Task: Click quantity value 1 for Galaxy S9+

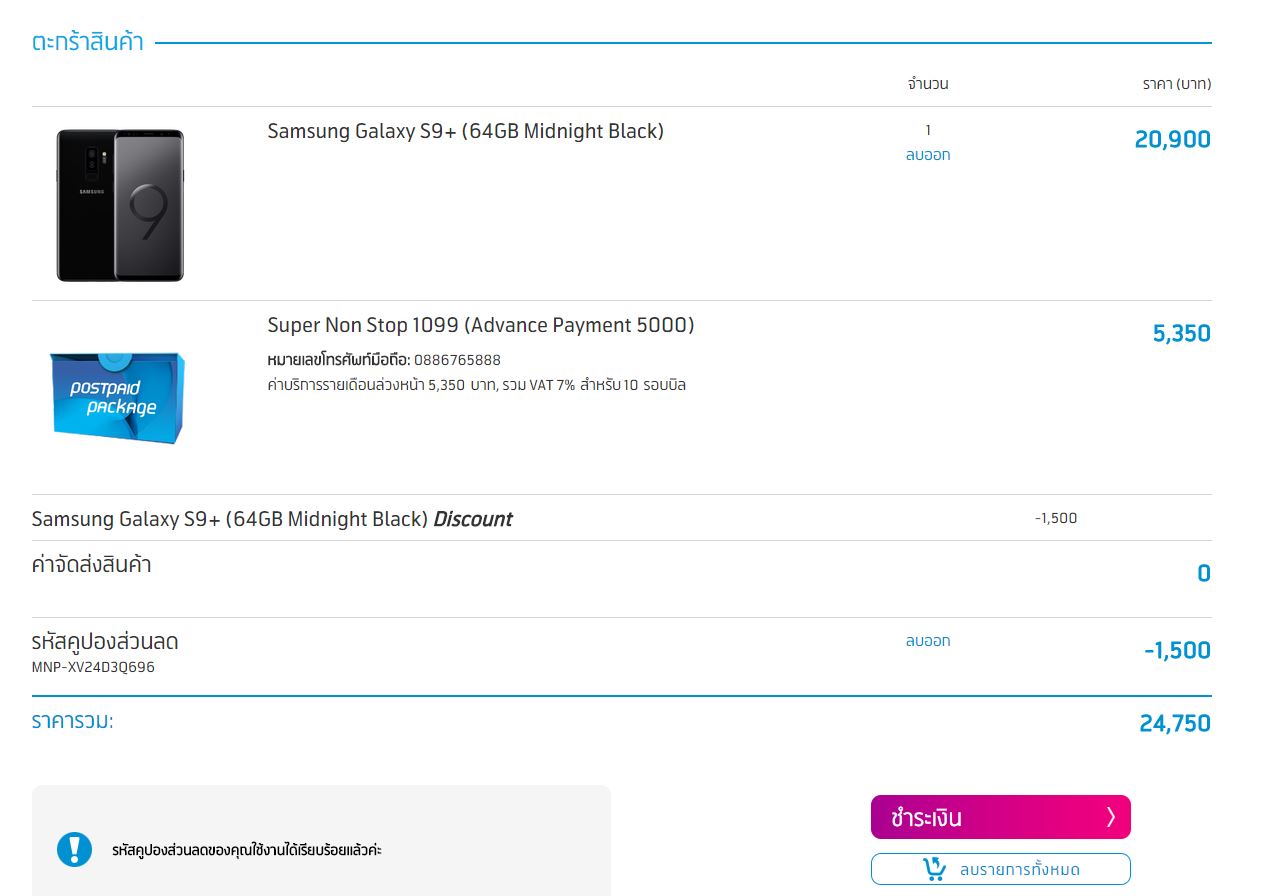Action: pos(928,130)
